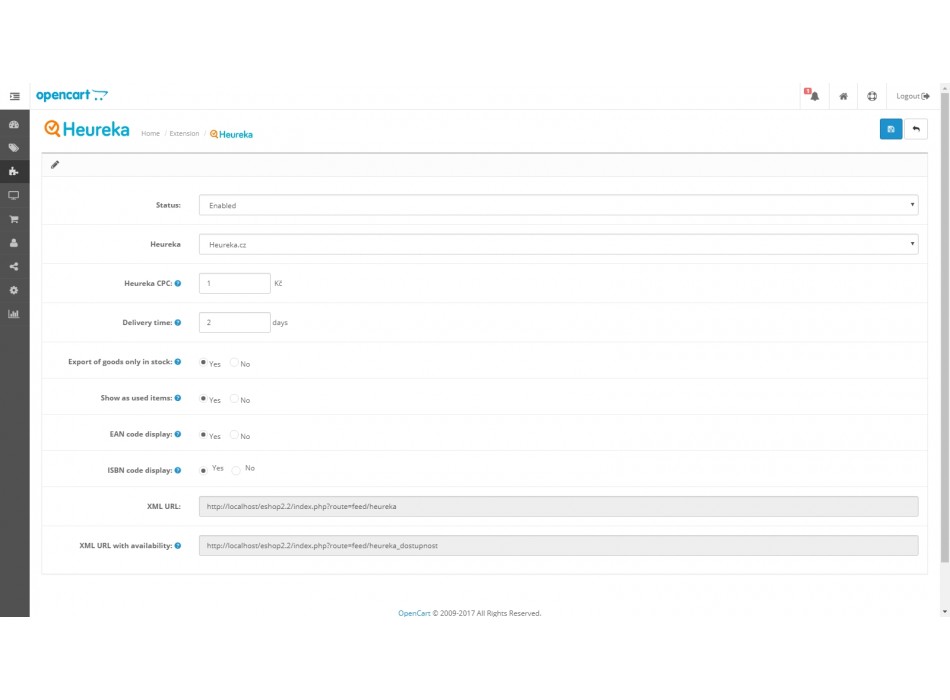Click the Home breadcrumb link
This screenshot has width=950, height=700.
(x=150, y=133)
